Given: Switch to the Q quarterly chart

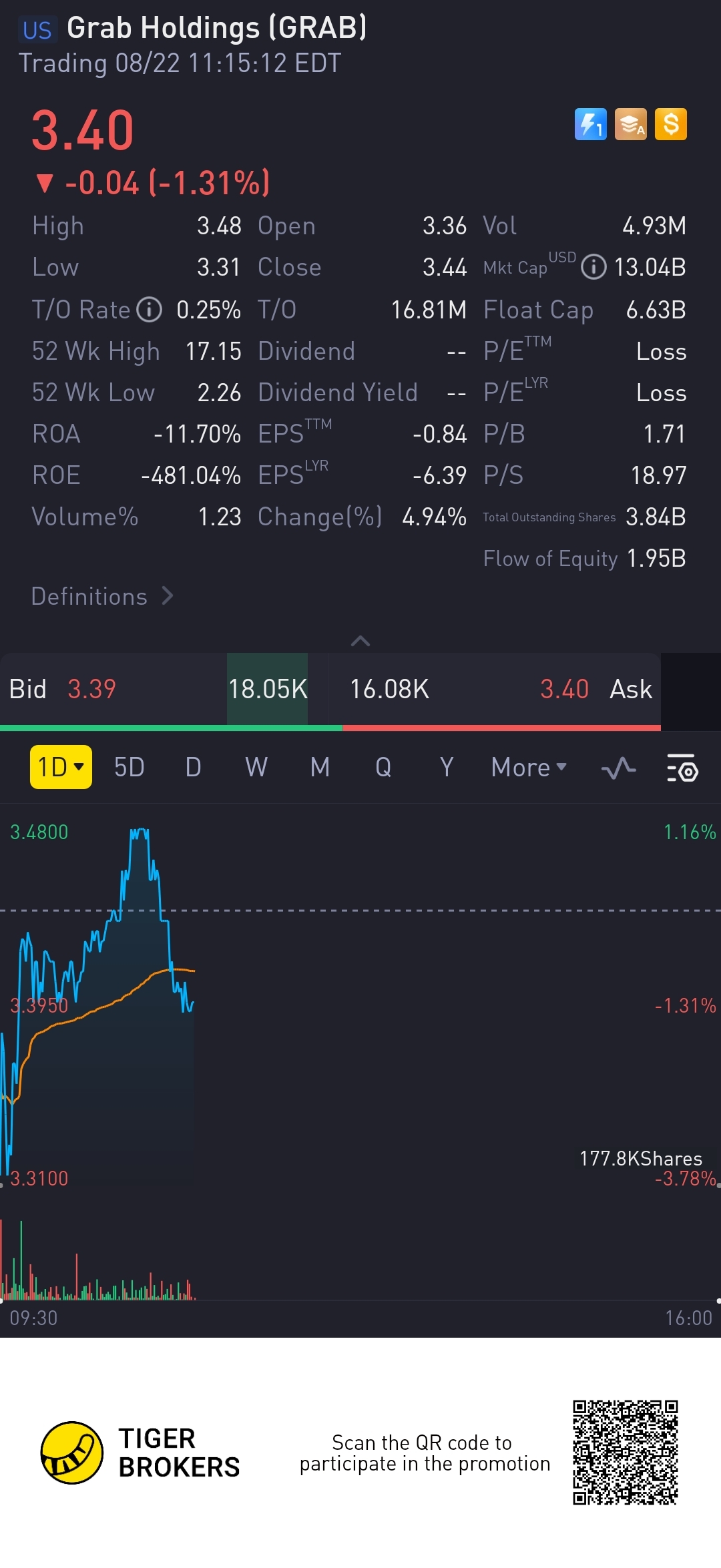Looking at the screenshot, I should click(383, 768).
